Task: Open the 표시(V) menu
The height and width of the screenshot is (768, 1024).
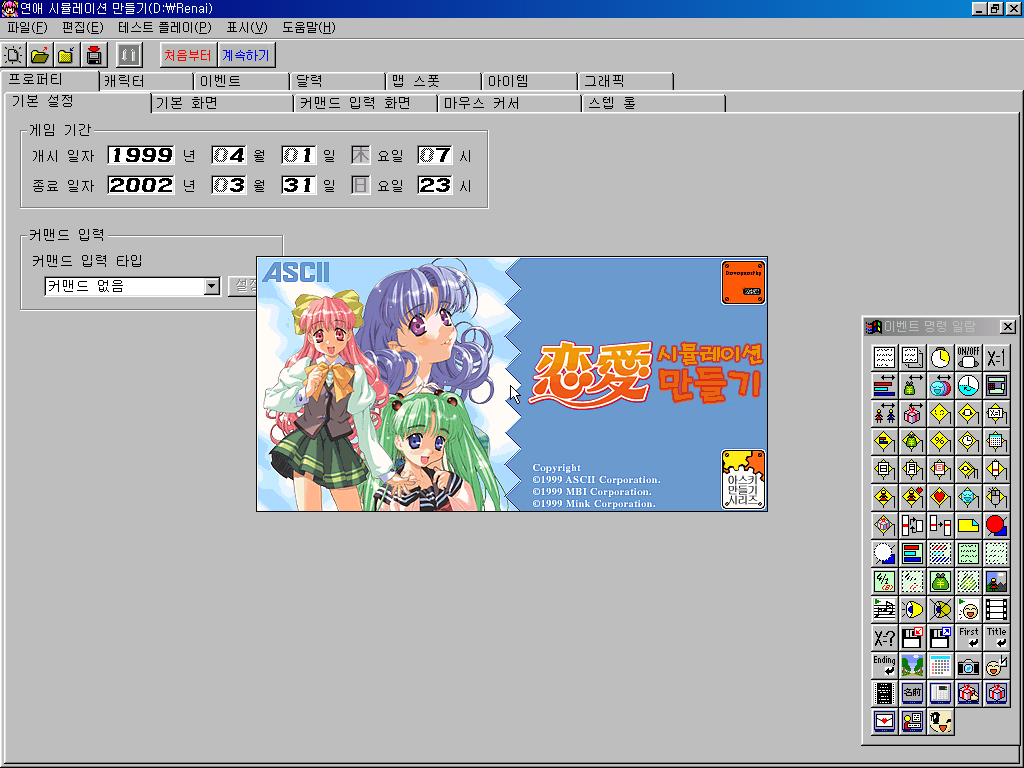Action: point(247,27)
